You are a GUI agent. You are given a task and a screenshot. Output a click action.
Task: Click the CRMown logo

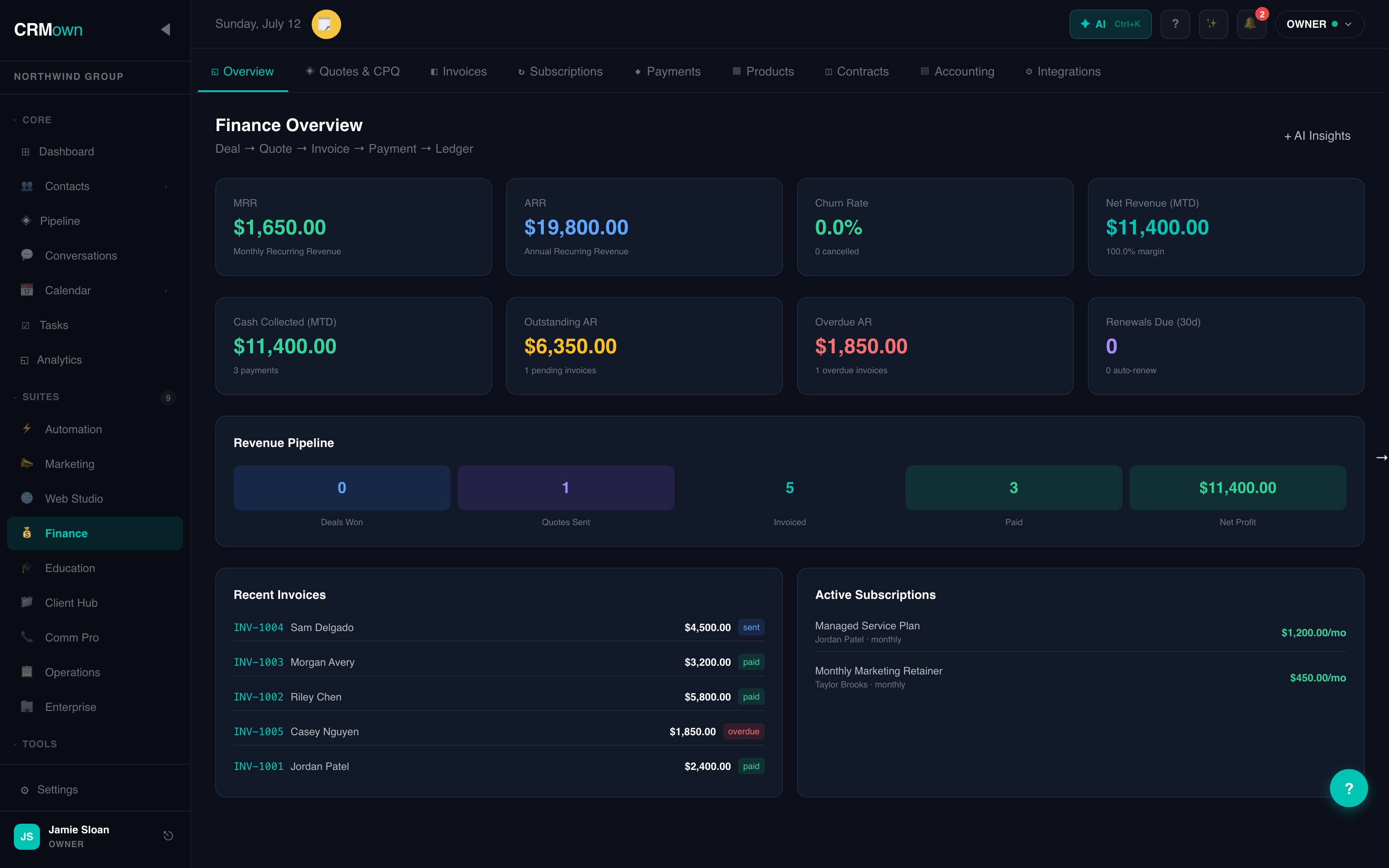tap(48, 30)
